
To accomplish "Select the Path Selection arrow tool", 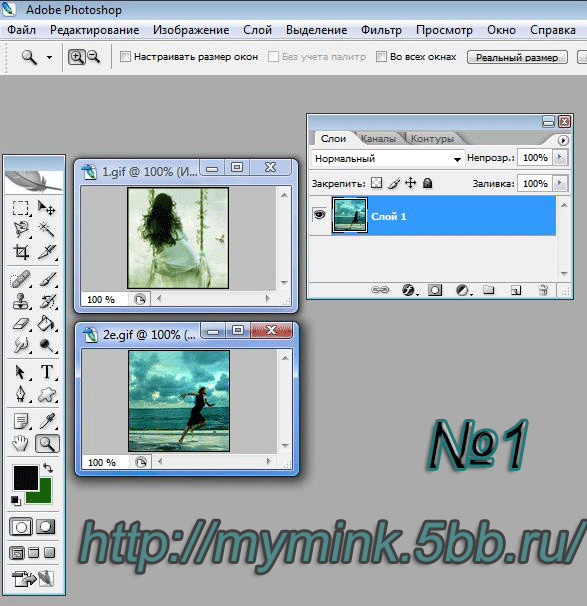I will click(20, 372).
